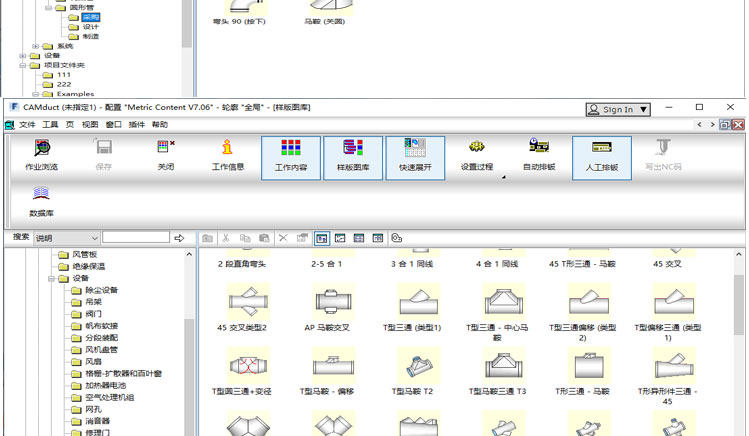Open the 帮助 menu
The image size is (749, 436).
click(x=160, y=125)
